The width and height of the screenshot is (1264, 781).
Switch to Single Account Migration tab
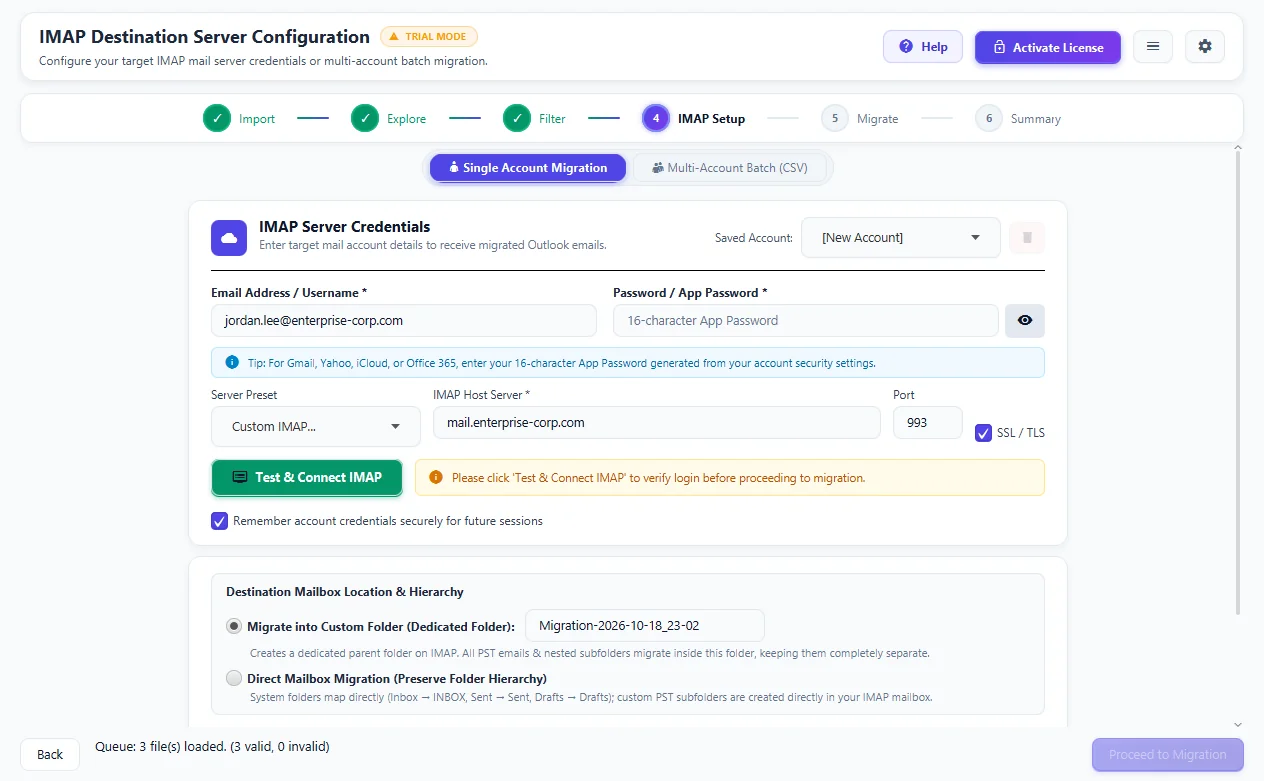[528, 168]
